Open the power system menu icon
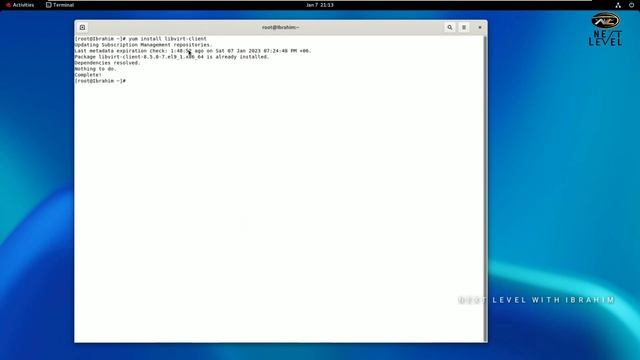Screen dimensions: 640x360 coord(631,5)
